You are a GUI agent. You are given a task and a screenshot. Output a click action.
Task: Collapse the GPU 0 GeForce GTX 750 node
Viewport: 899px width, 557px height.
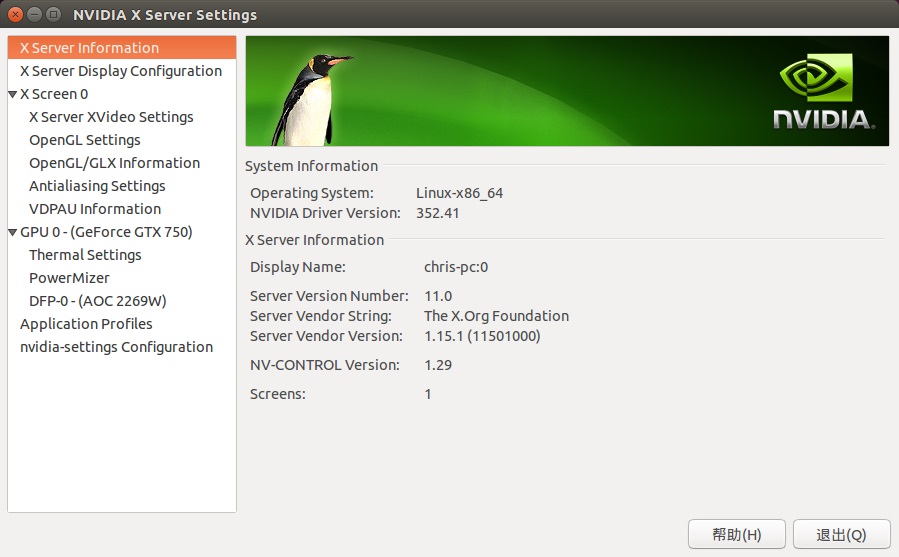[13, 232]
